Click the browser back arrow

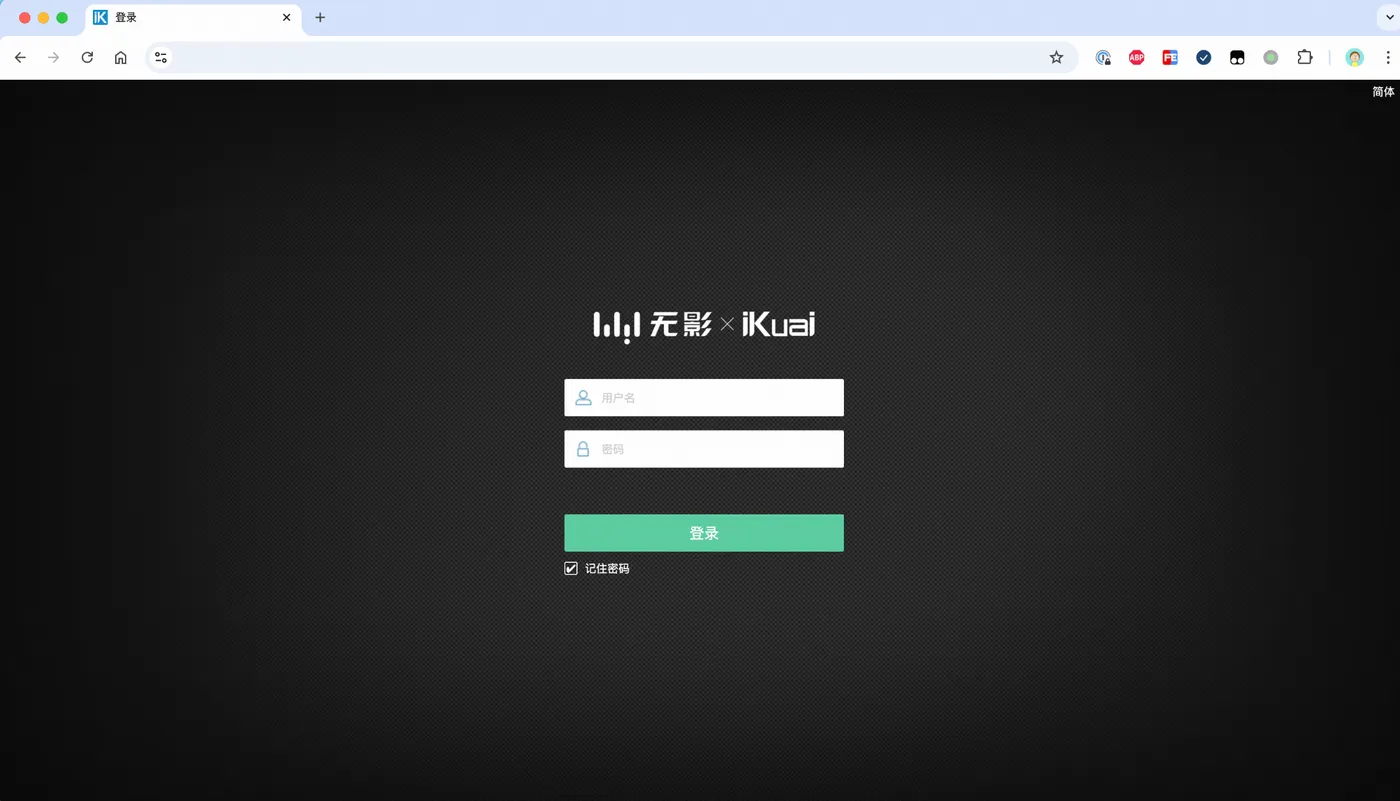(20, 58)
